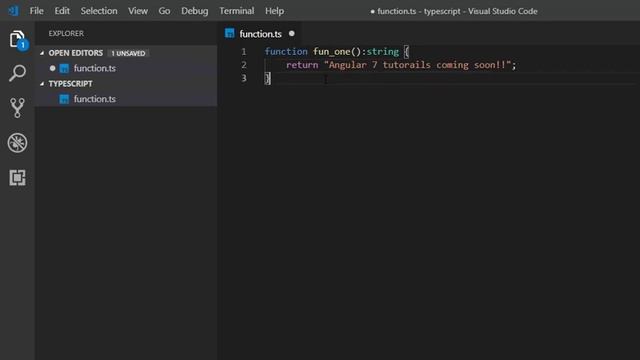Click the 'function' keyword on line 1

tap(286, 52)
